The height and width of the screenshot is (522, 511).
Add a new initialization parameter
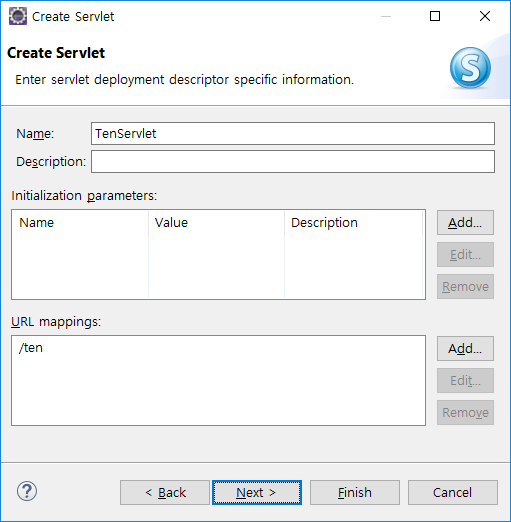pos(465,222)
